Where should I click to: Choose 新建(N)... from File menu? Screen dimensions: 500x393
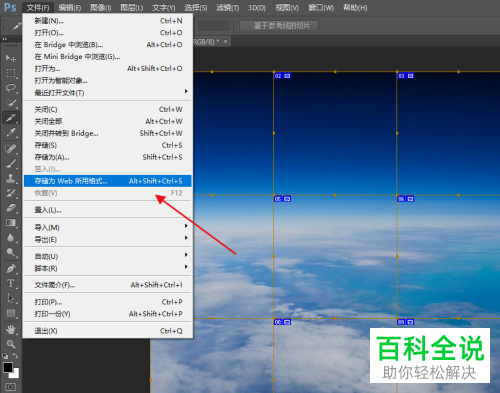pyautogui.click(x=108, y=21)
